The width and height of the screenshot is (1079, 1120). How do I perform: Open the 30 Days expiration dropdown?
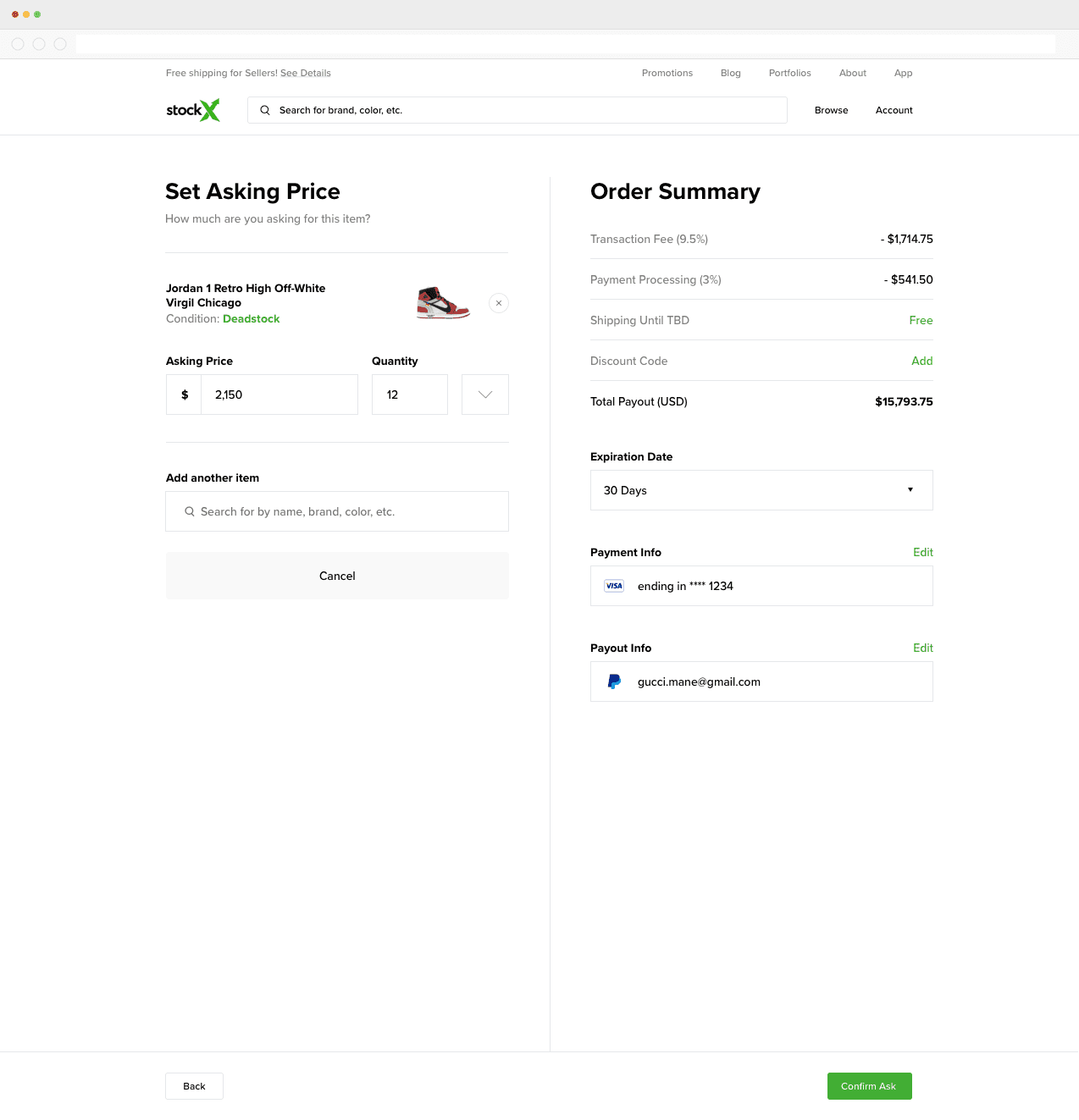[761, 490]
